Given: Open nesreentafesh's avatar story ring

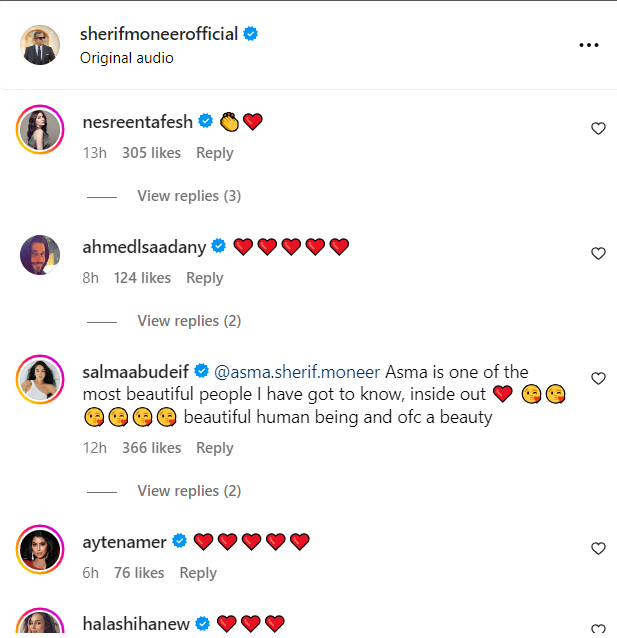Looking at the screenshot, I should click(x=40, y=130).
